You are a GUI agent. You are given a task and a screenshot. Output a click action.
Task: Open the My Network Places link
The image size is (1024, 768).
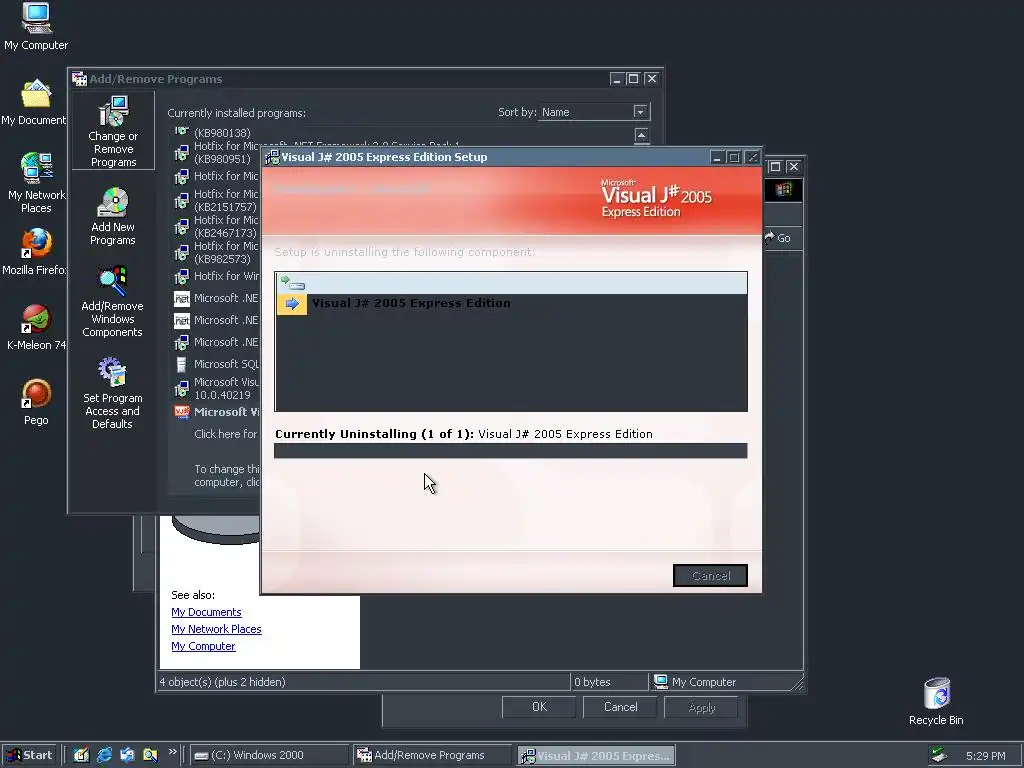tap(216, 629)
